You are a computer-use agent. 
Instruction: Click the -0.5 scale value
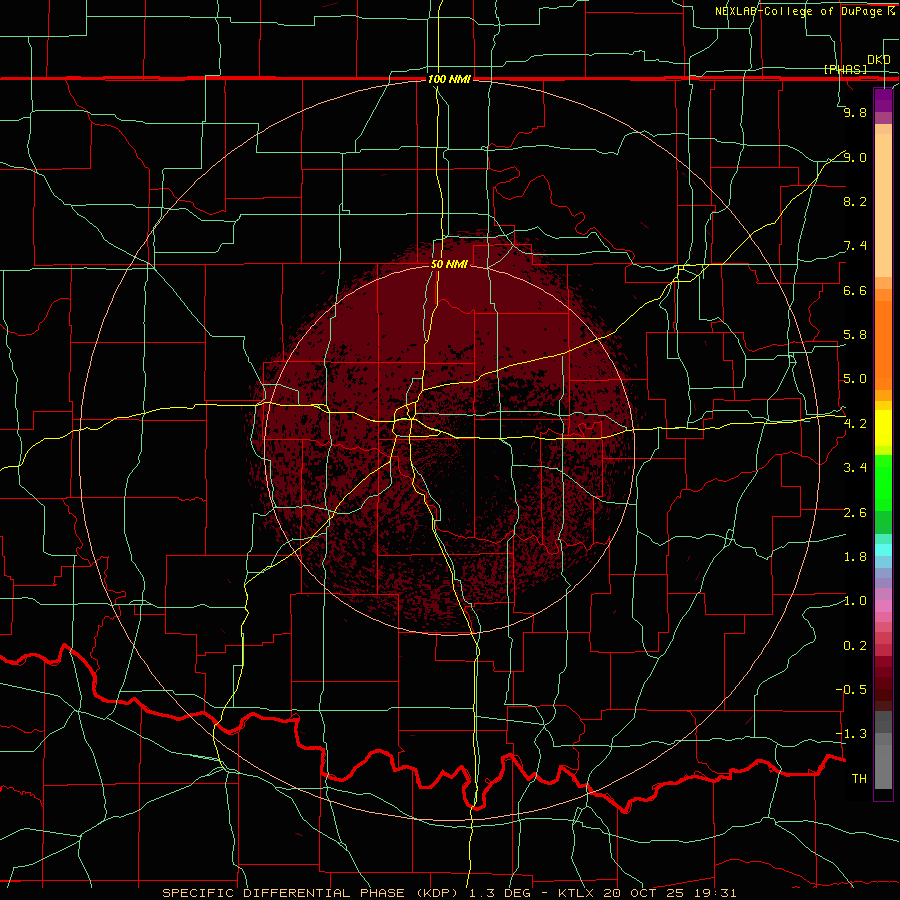[x=851, y=690]
